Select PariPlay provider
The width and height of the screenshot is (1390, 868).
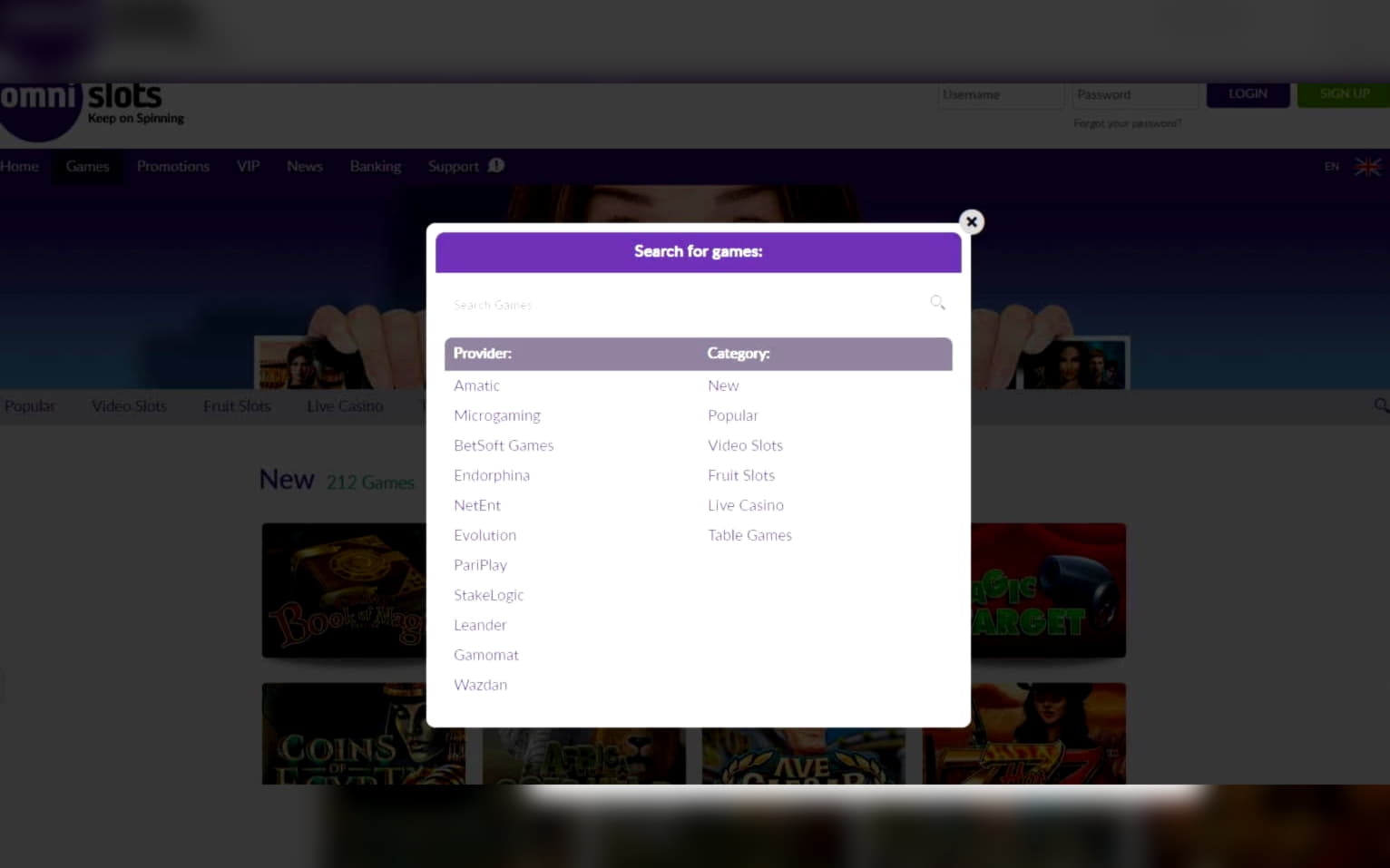pyautogui.click(x=480, y=565)
